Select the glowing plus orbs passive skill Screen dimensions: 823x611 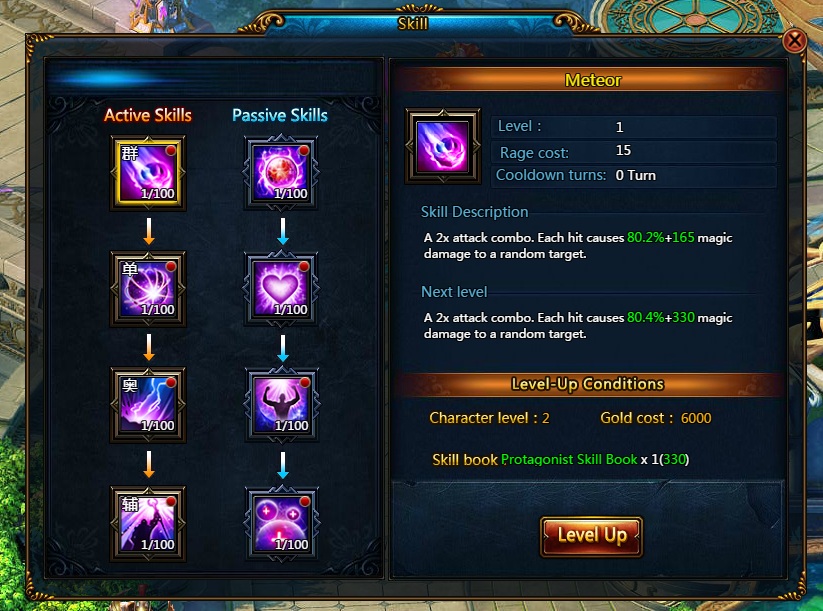click(282, 524)
